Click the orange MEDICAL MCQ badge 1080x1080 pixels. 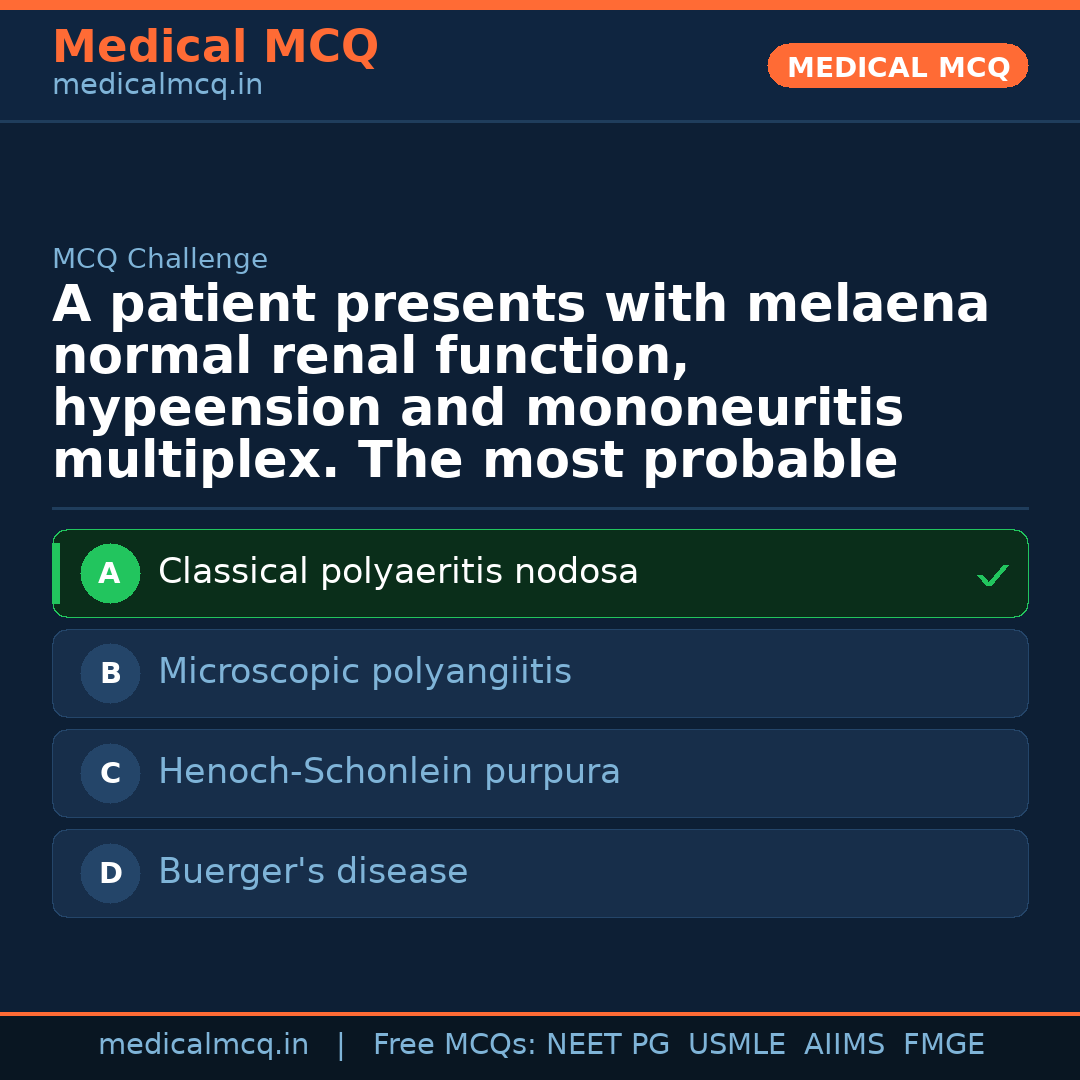point(898,67)
